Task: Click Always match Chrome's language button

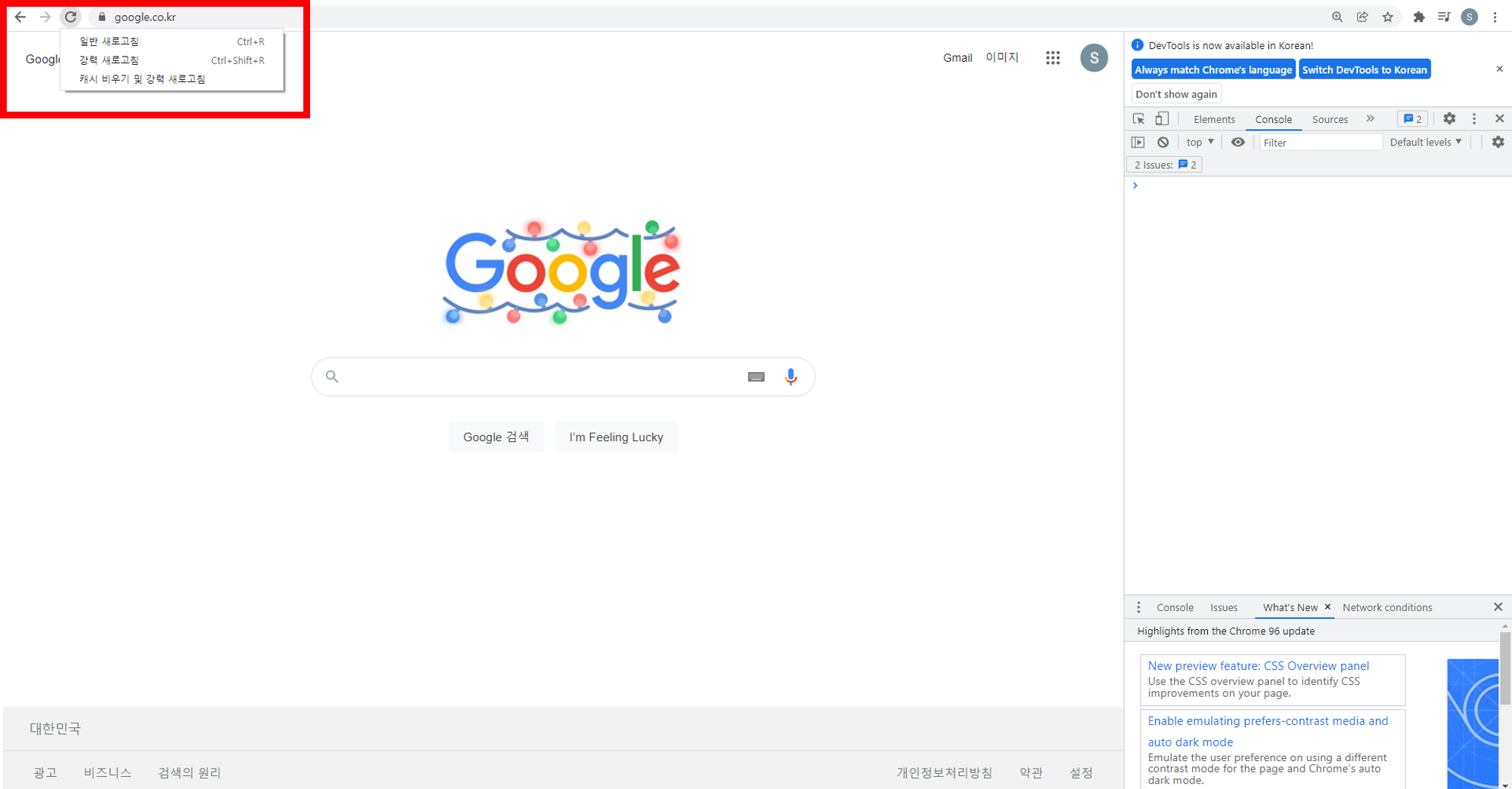Action: [x=1213, y=69]
